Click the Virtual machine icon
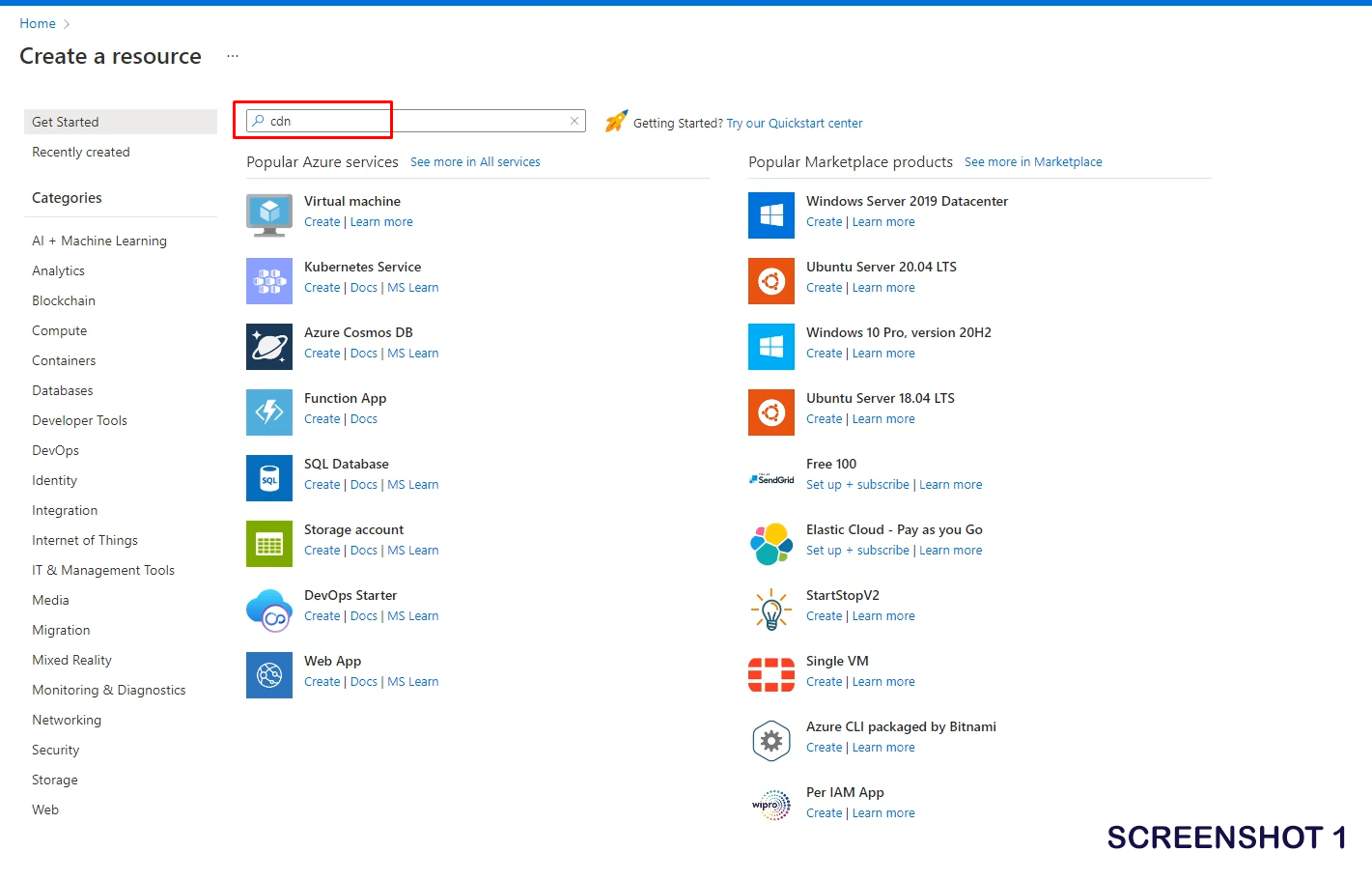The width and height of the screenshot is (1372, 880). pyautogui.click(x=269, y=214)
